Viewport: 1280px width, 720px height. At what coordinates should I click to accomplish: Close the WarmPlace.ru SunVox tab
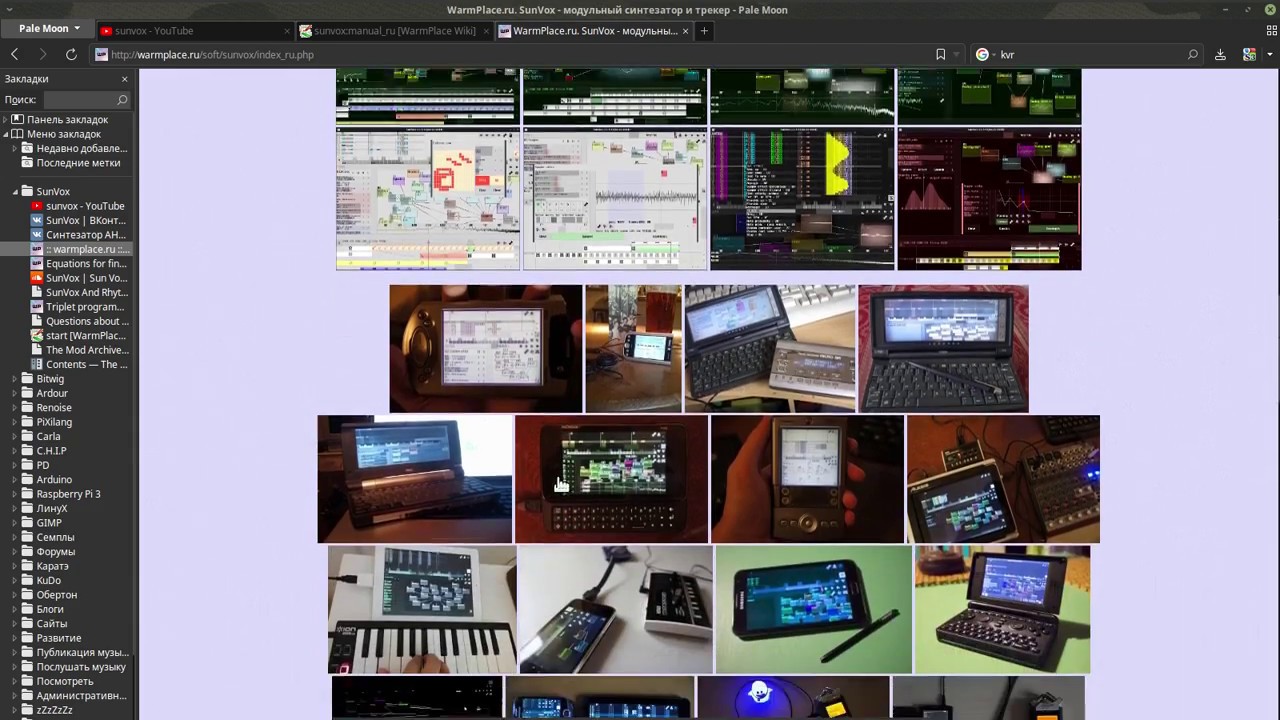pyautogui.click(x=687, y=31)
